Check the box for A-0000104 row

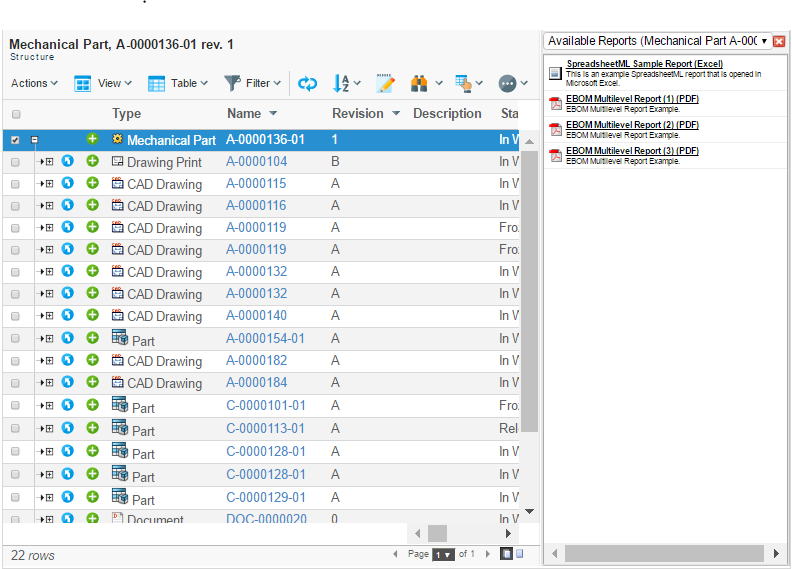(x=15, y=162)
